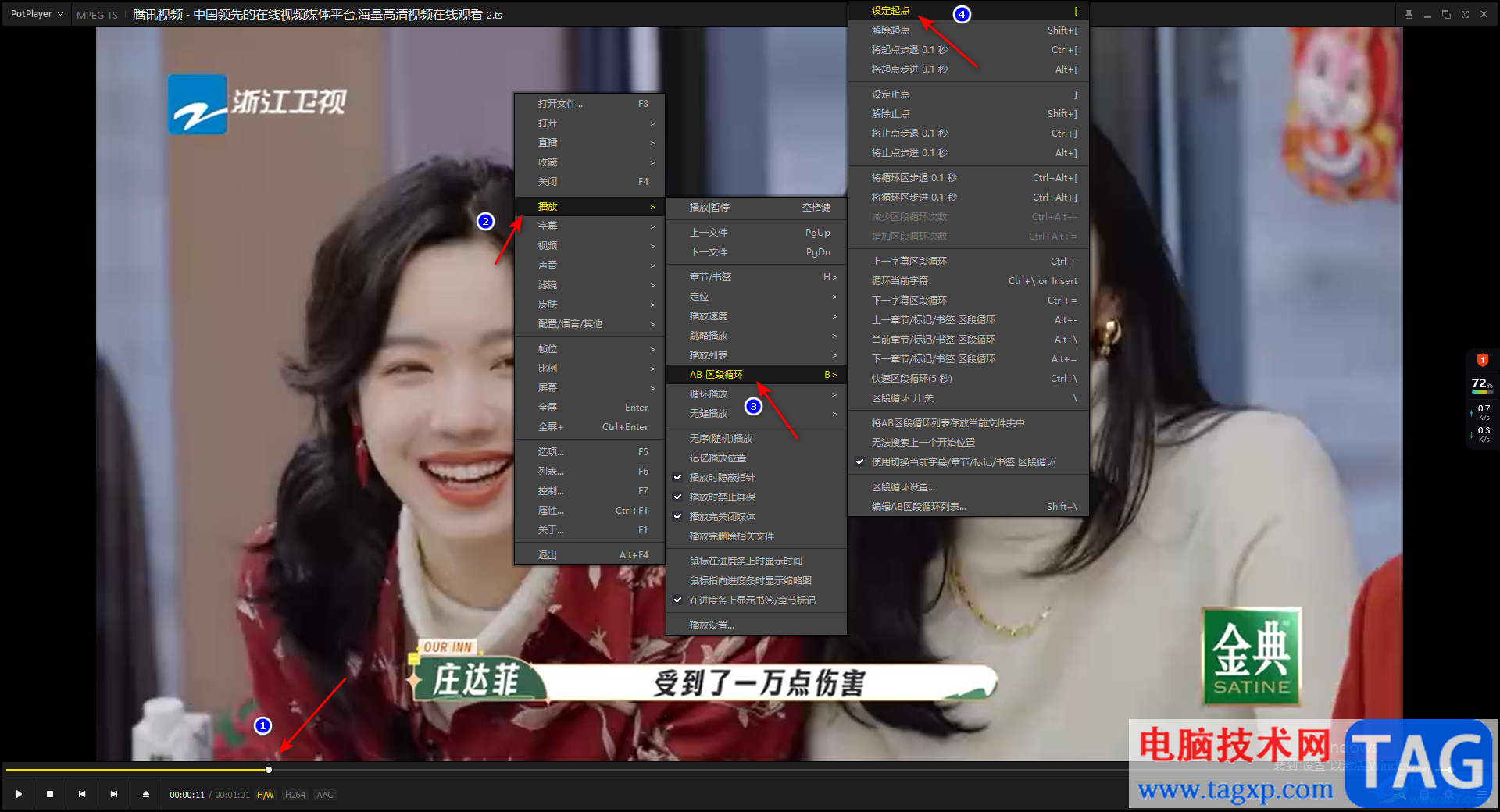
Task: Toggle 记忆播放位置 option
Action: (x=756, y=458)
